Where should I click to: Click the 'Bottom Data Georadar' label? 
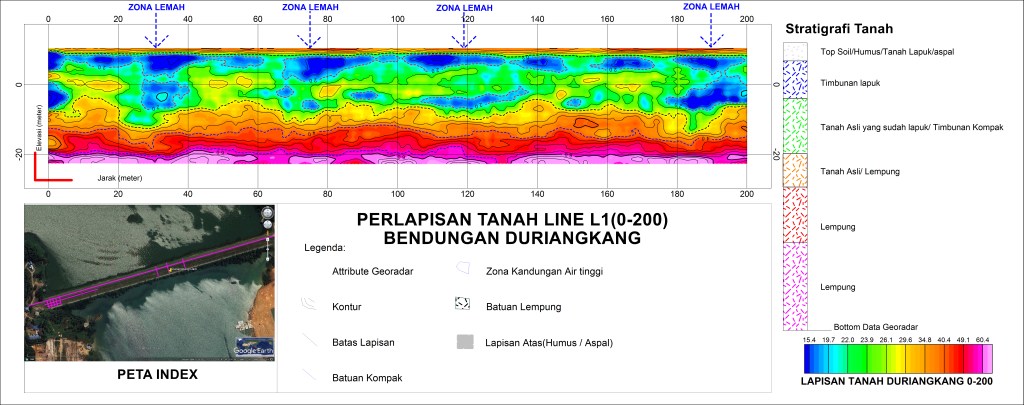(876, 326)
